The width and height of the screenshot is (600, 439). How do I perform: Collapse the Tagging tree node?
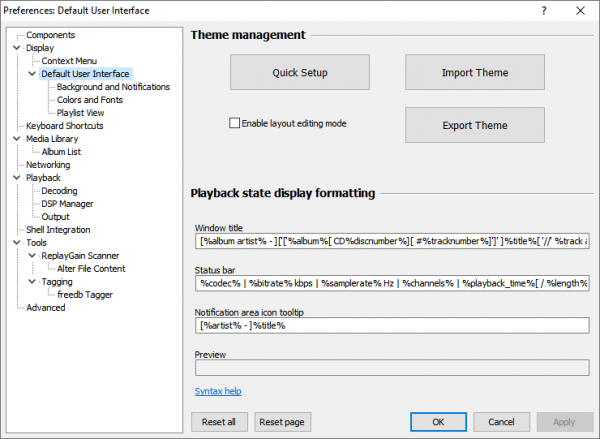click(33, 282)
